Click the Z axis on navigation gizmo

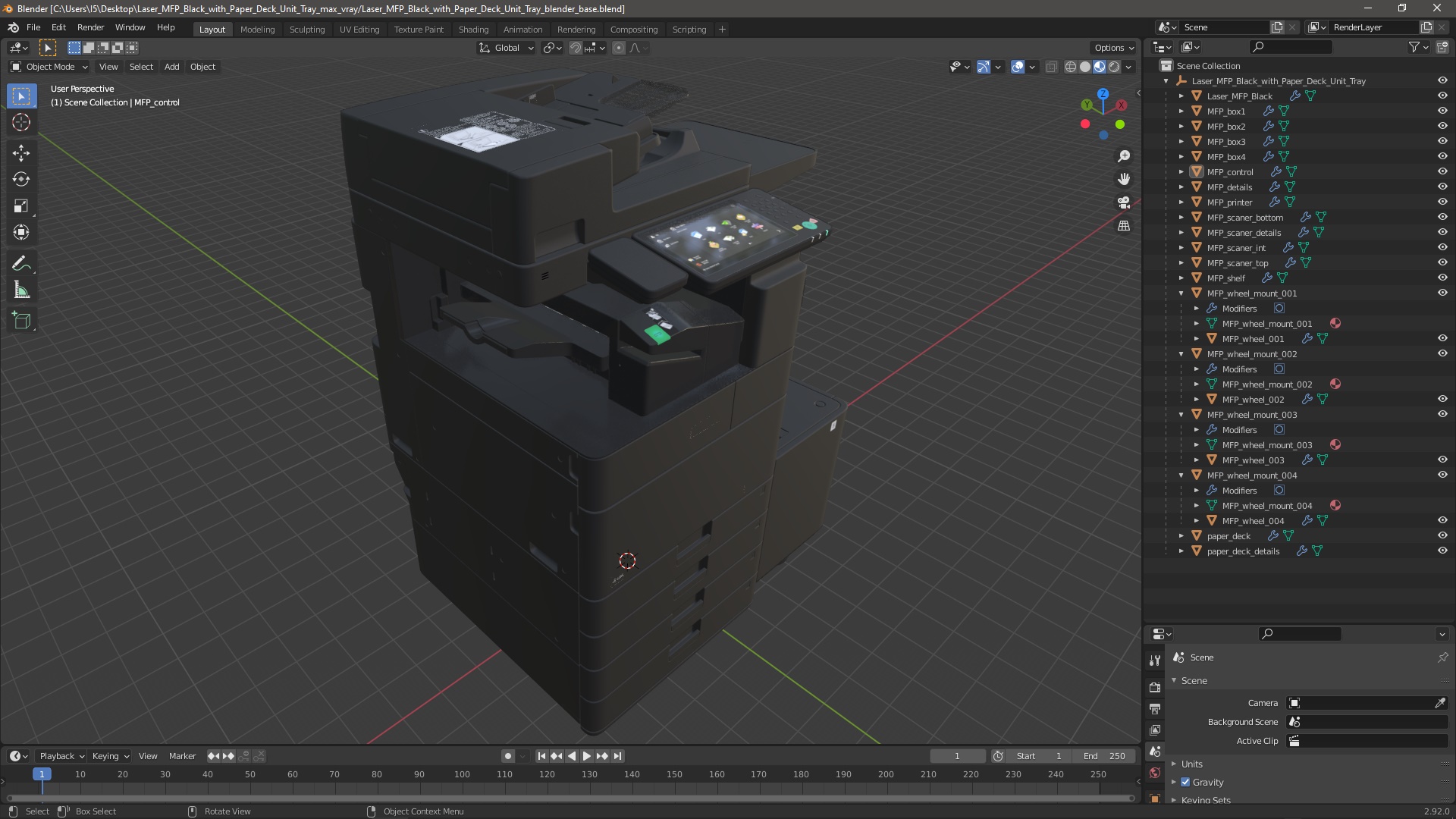point(1103,93)
